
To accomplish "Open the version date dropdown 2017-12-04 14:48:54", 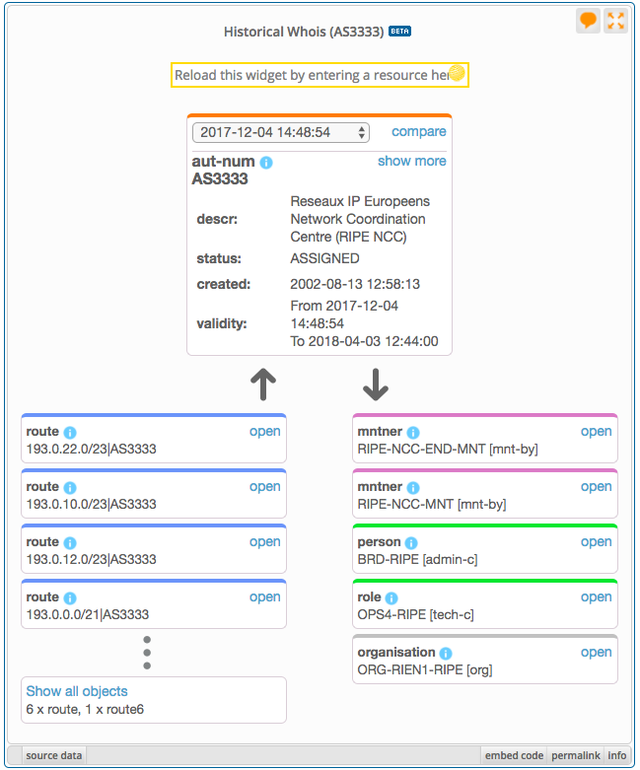I will pos(281,133).
